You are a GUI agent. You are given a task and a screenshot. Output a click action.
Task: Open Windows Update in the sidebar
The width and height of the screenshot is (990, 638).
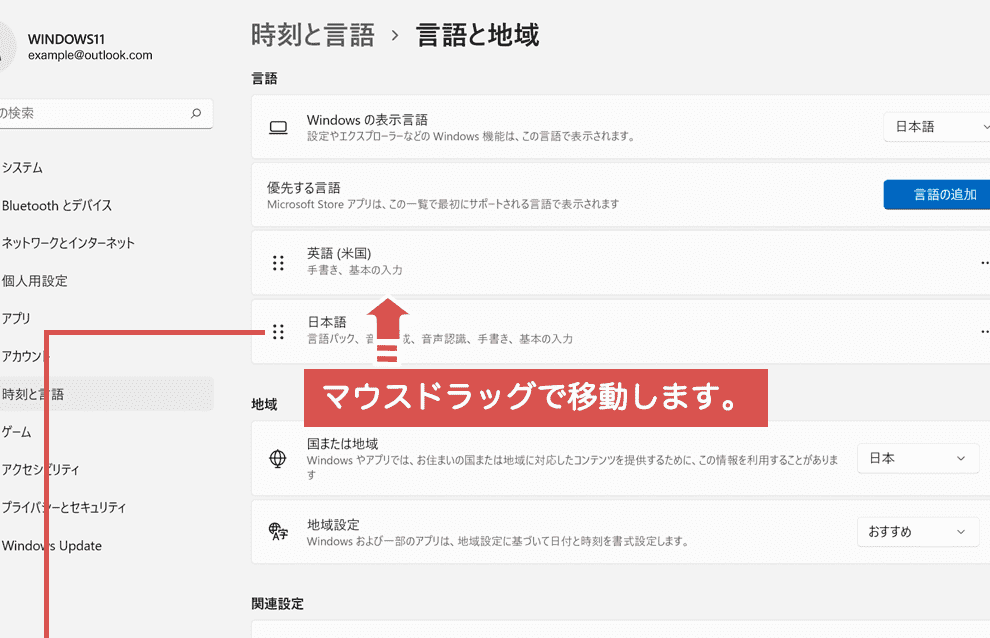click(x=52, y=546)
